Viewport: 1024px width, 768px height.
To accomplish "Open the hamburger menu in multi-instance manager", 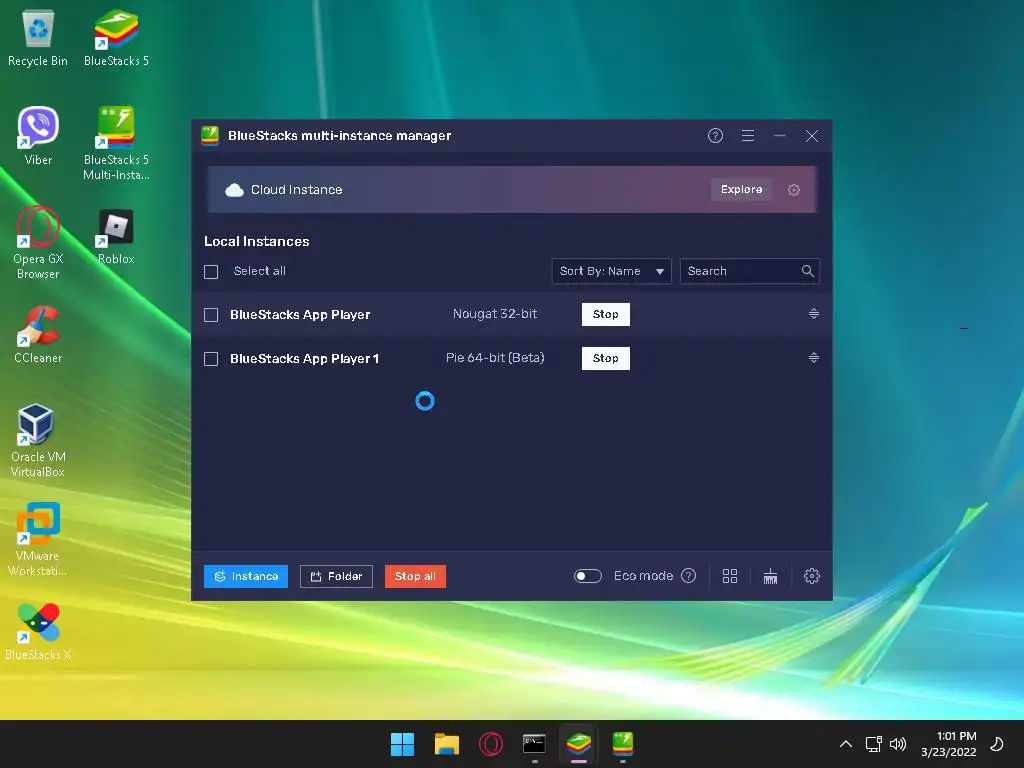I will pyautogui.click(x=748, y=136).
